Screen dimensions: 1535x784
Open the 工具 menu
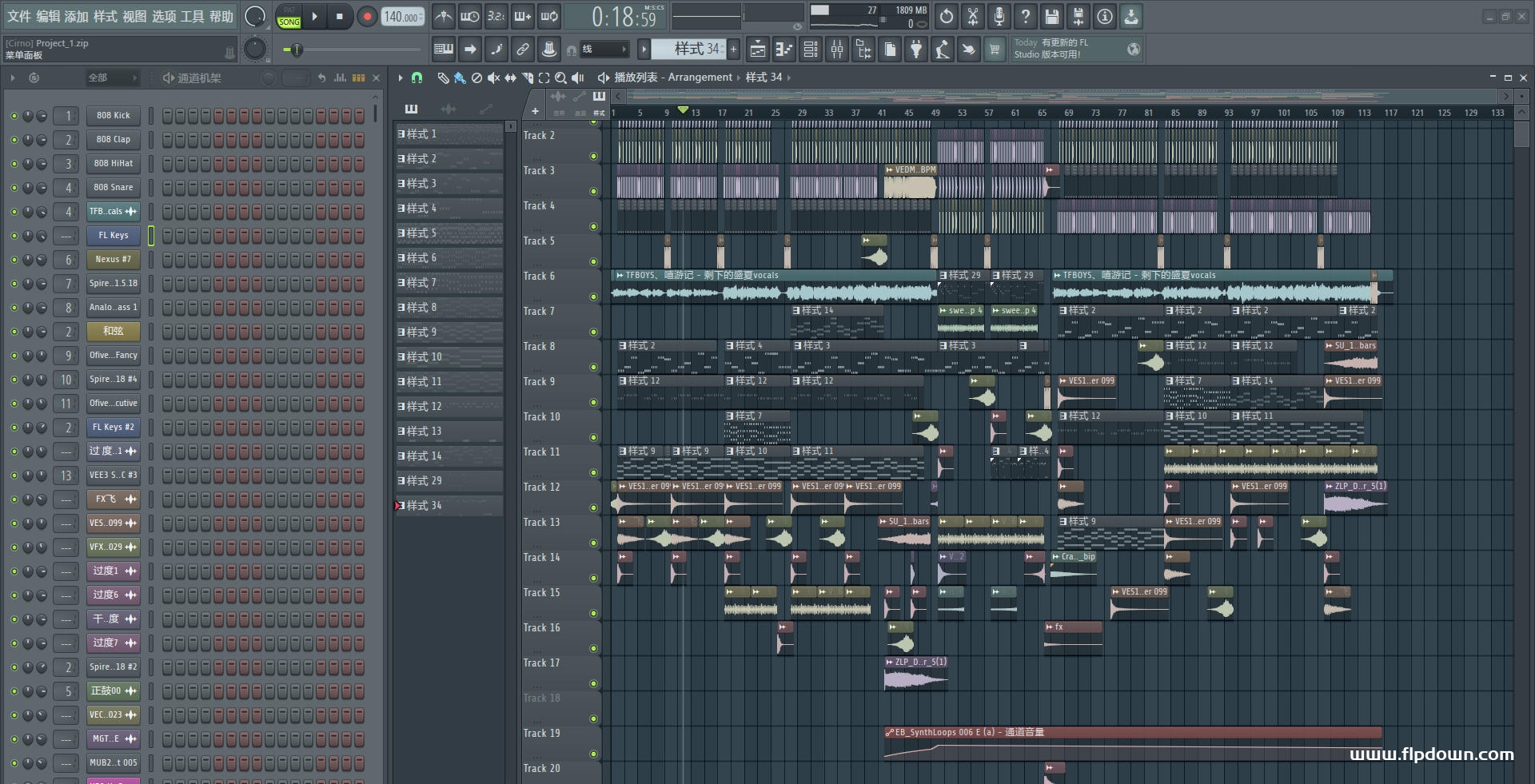193,16
